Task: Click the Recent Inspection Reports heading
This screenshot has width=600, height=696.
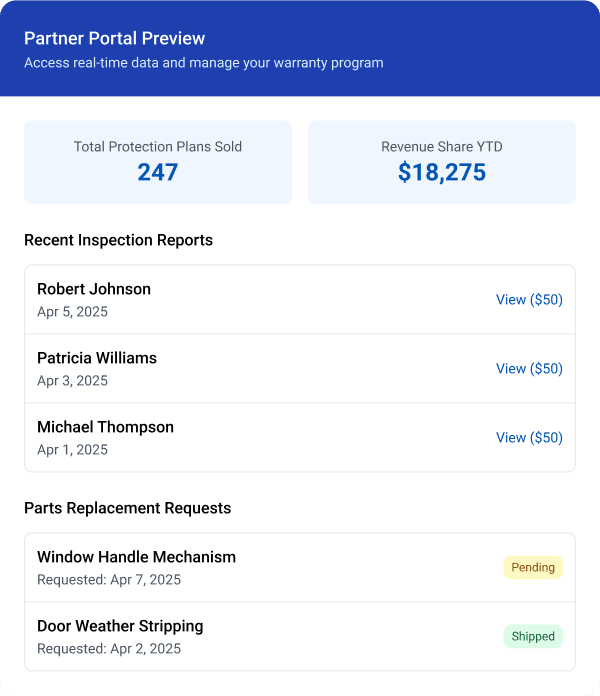Action: [118, 240]
